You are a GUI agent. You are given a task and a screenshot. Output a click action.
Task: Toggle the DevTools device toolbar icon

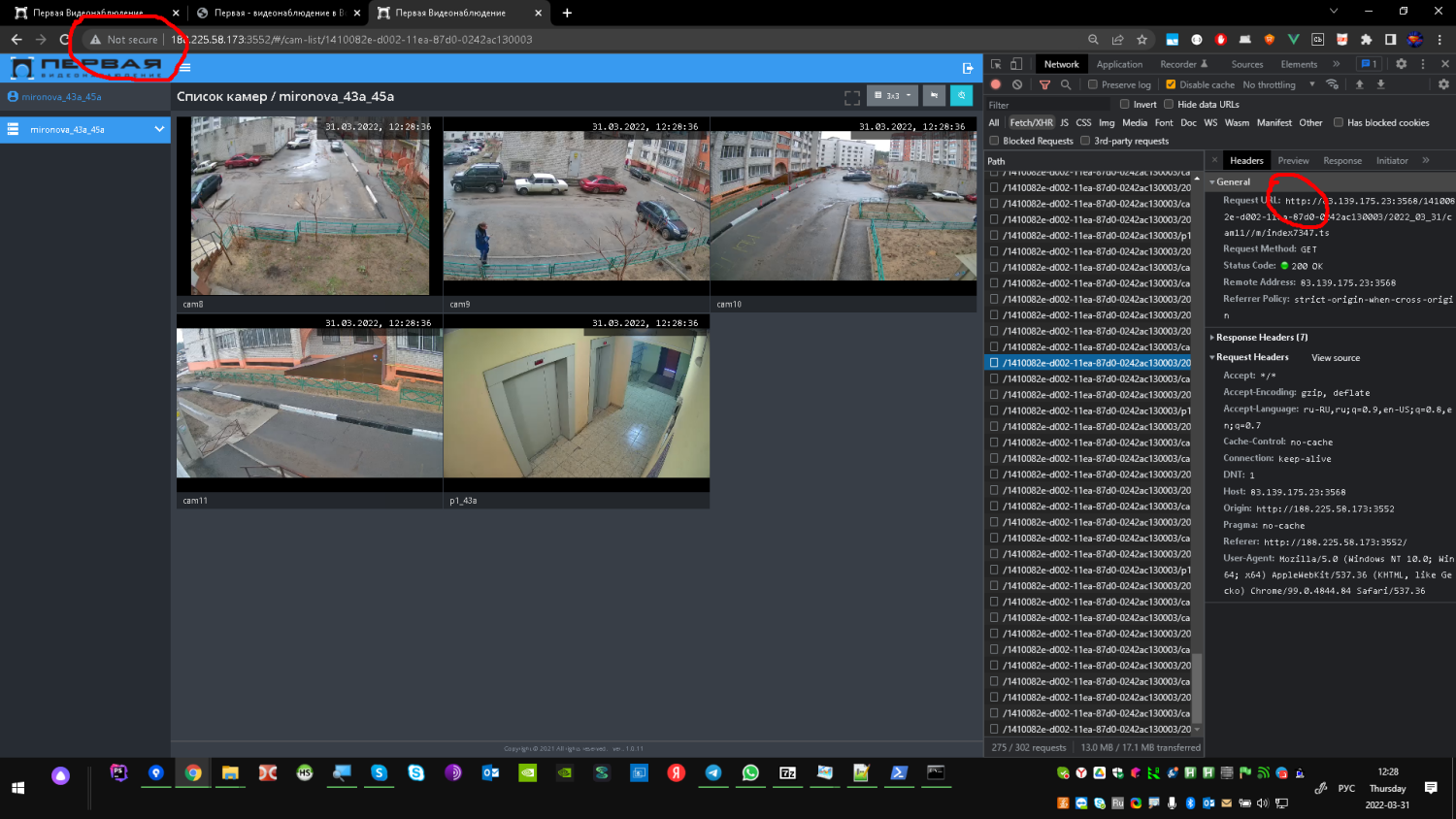[x=1016, y=64]
